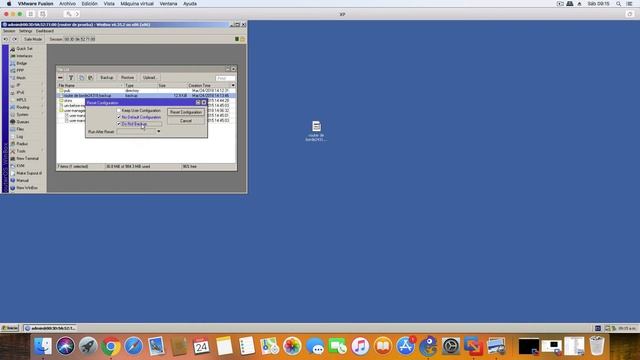This screenshot has height=360, width=640.
Task: Click the filter funnel icon in File List
Action: pos(71,78)
